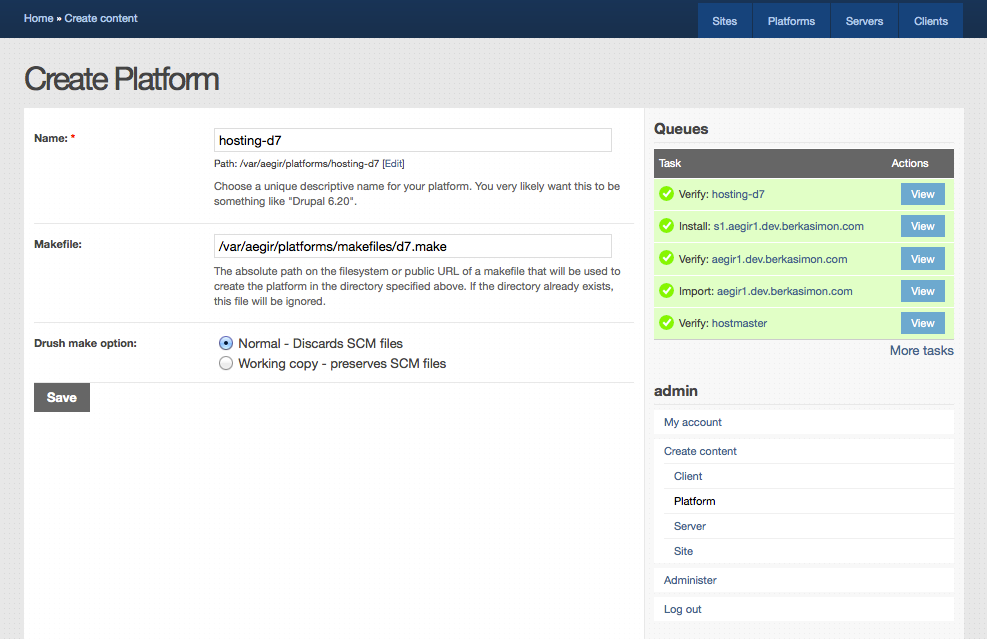The image size is (987, 639).
Task: Open Administer in admin menu
Action: tap(690, 580)
